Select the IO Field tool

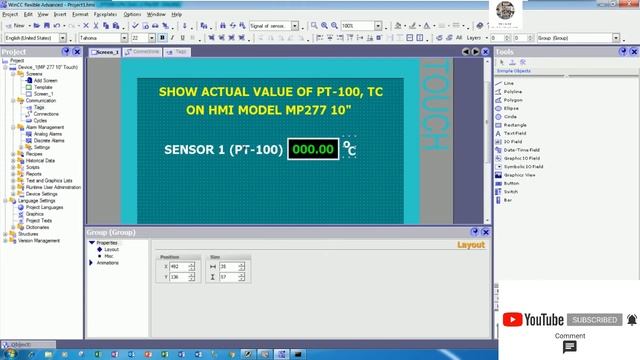click(x=509, y=142)
